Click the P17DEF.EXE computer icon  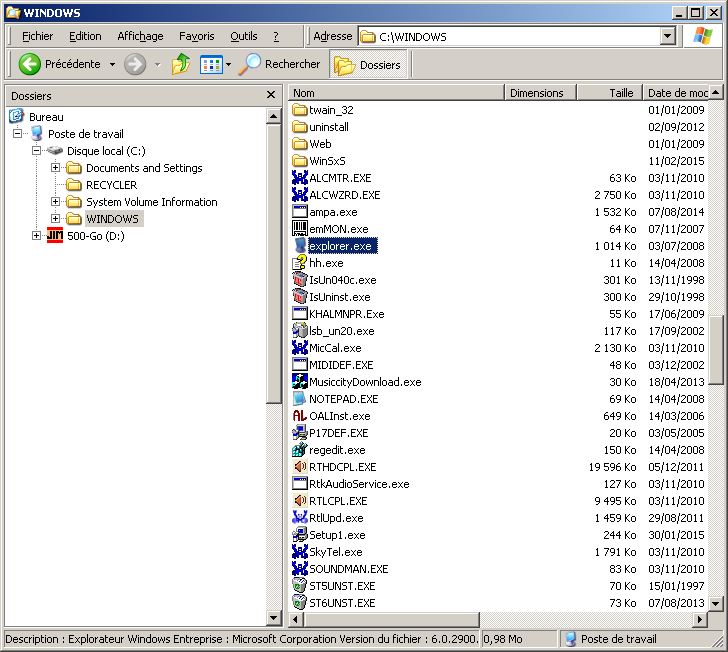300,433
